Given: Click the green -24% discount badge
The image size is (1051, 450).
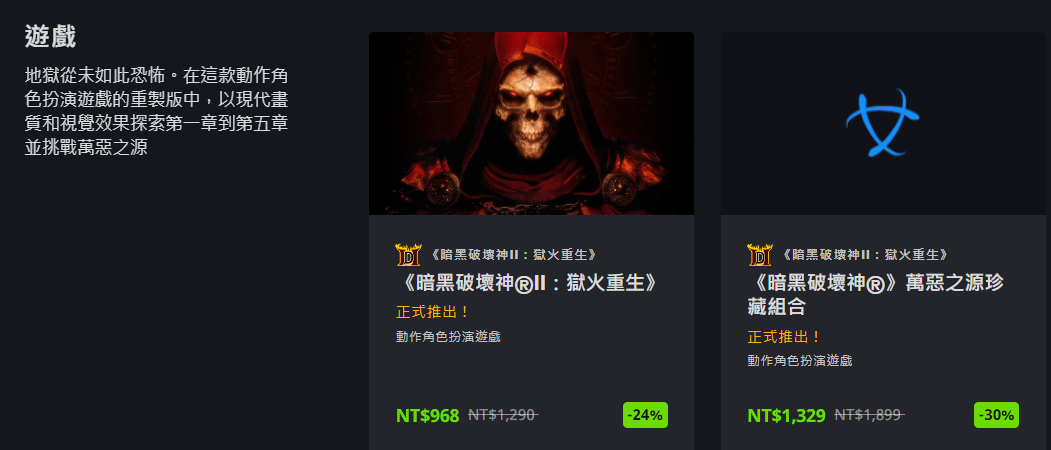Looking at the screenshot, I should (645, 415).
